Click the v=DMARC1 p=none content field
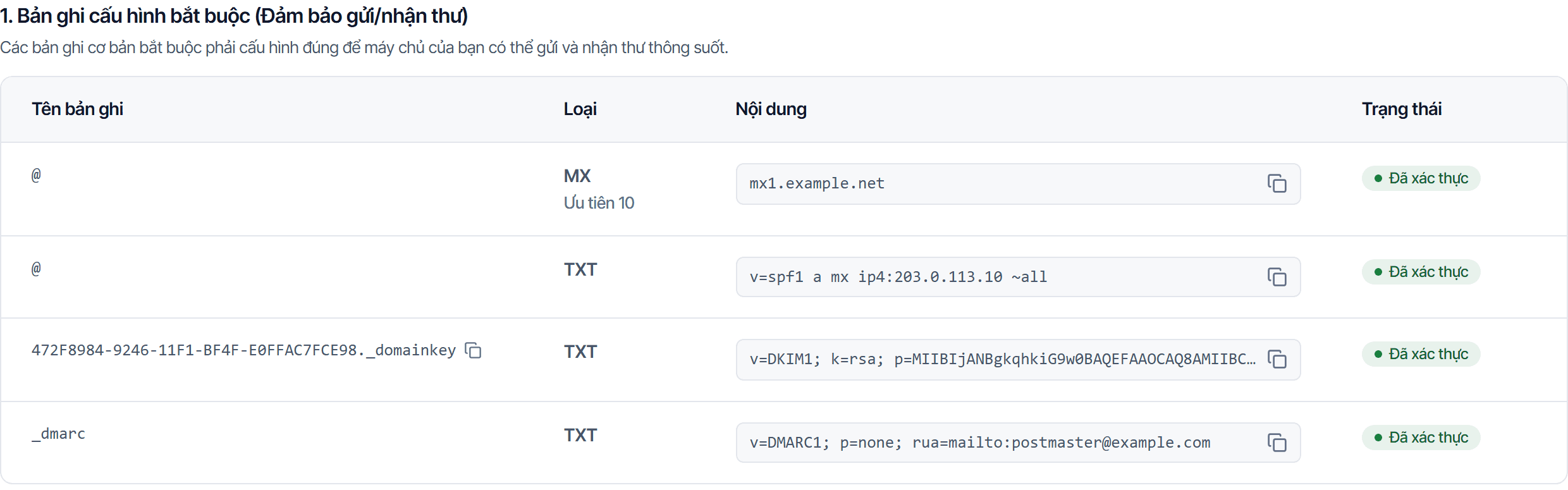The image size is (1568, 490). [x=1018, y=443]
